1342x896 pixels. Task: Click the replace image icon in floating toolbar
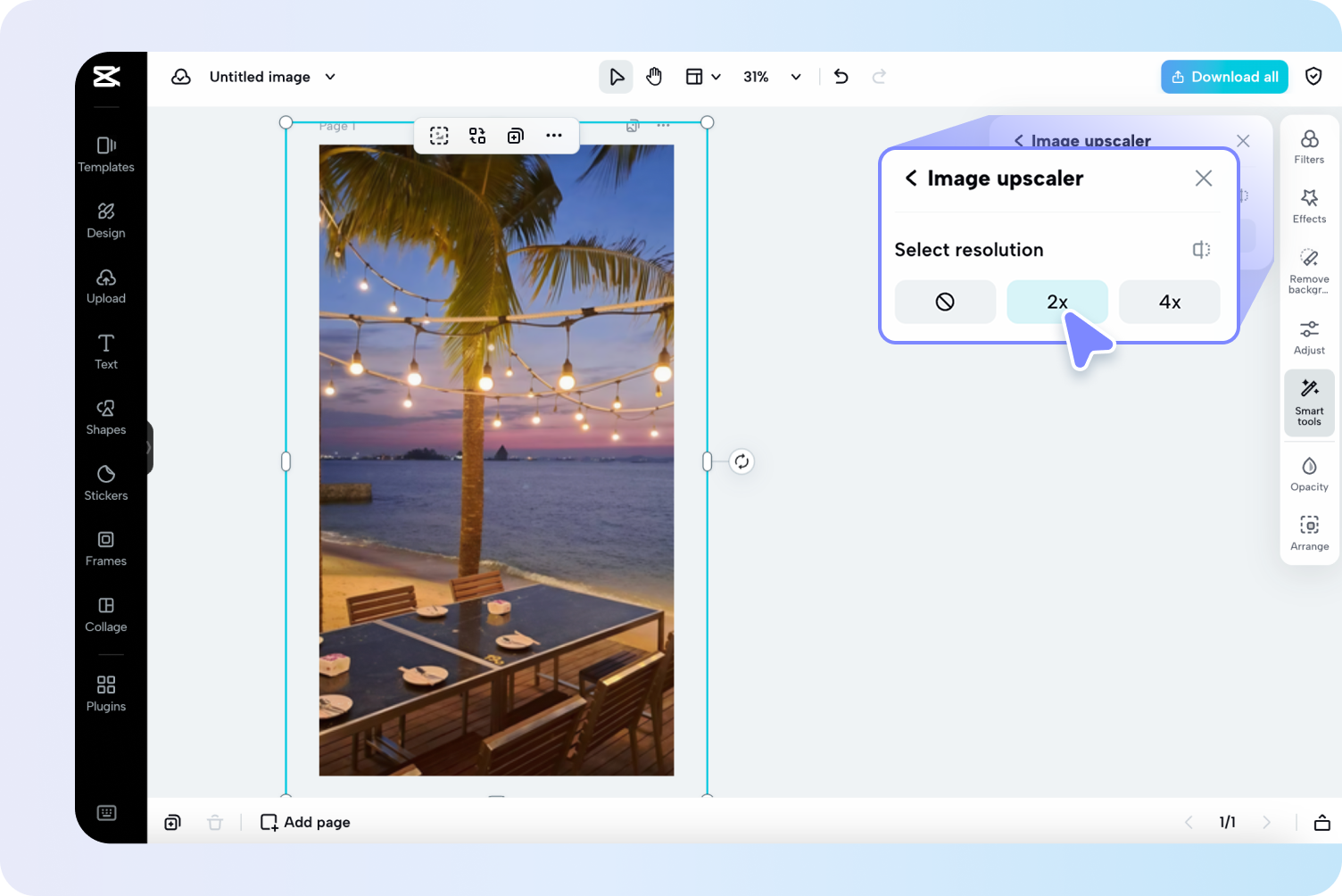point(477,136)
